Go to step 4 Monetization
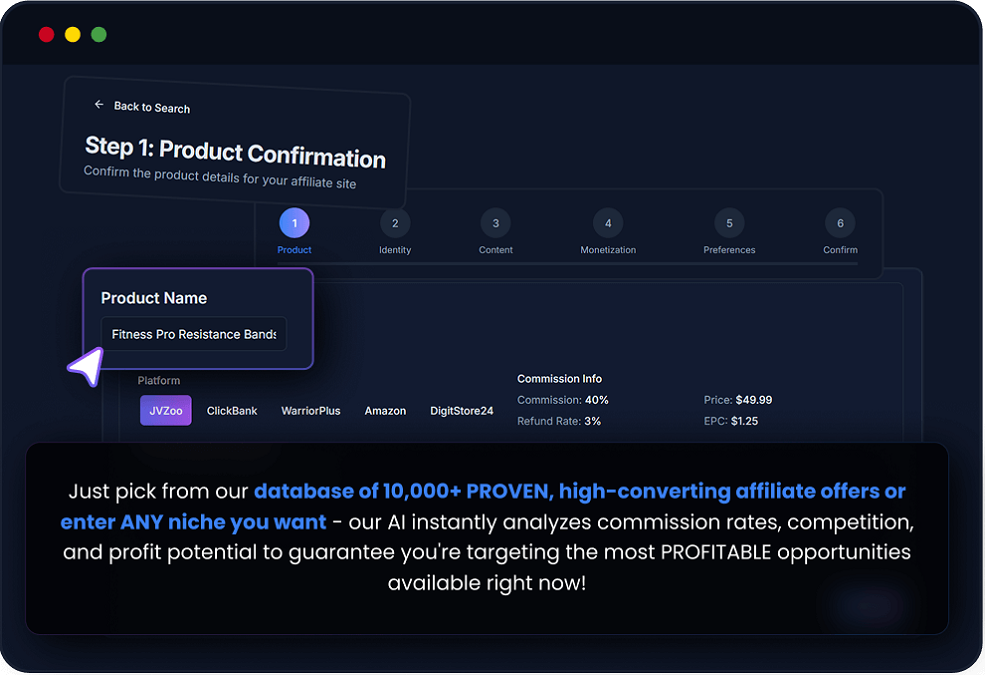This screenshot has width=985, height=675. [x=607, y=223]
